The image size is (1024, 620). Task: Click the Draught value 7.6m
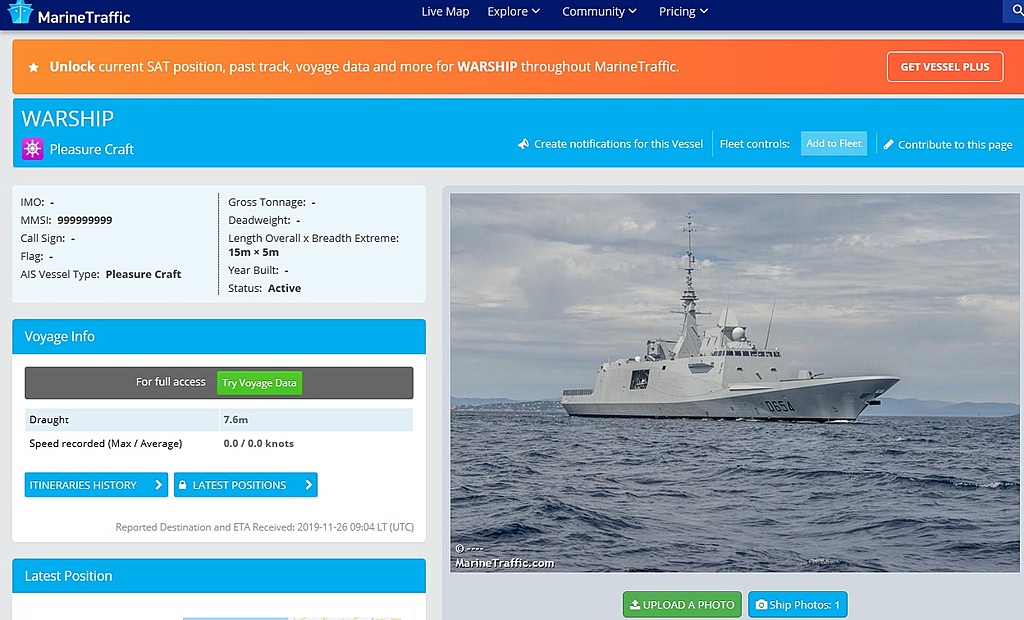coord(236,419)
